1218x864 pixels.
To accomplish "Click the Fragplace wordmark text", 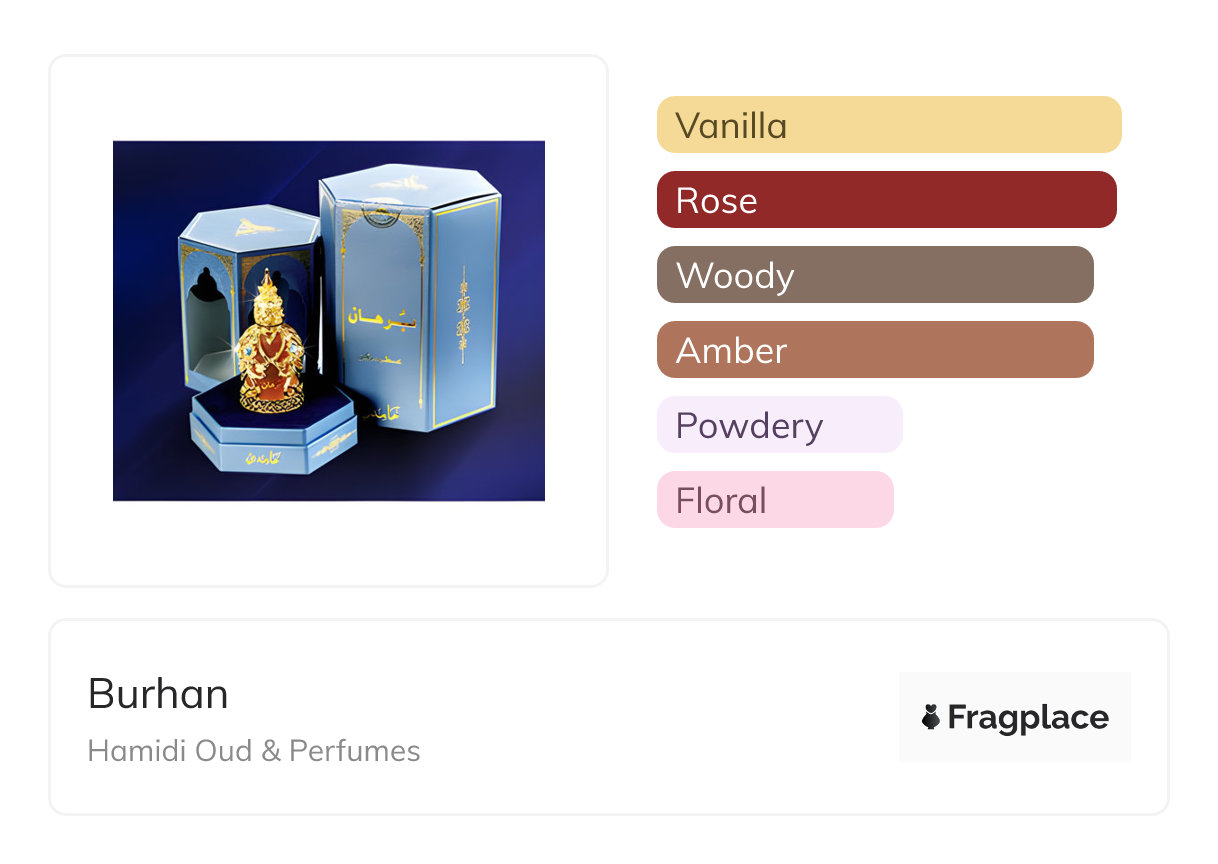I will [x=1028, y=717].
